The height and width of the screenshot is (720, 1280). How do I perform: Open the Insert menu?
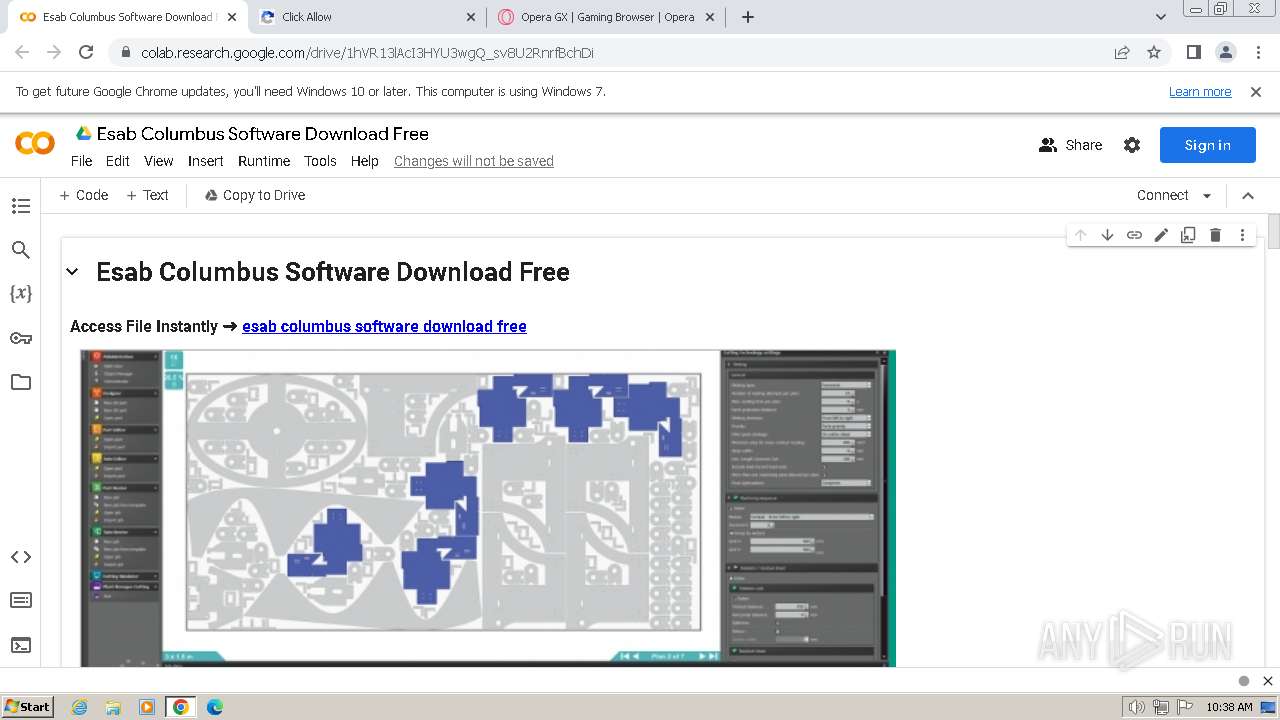[x=206, y=161]
